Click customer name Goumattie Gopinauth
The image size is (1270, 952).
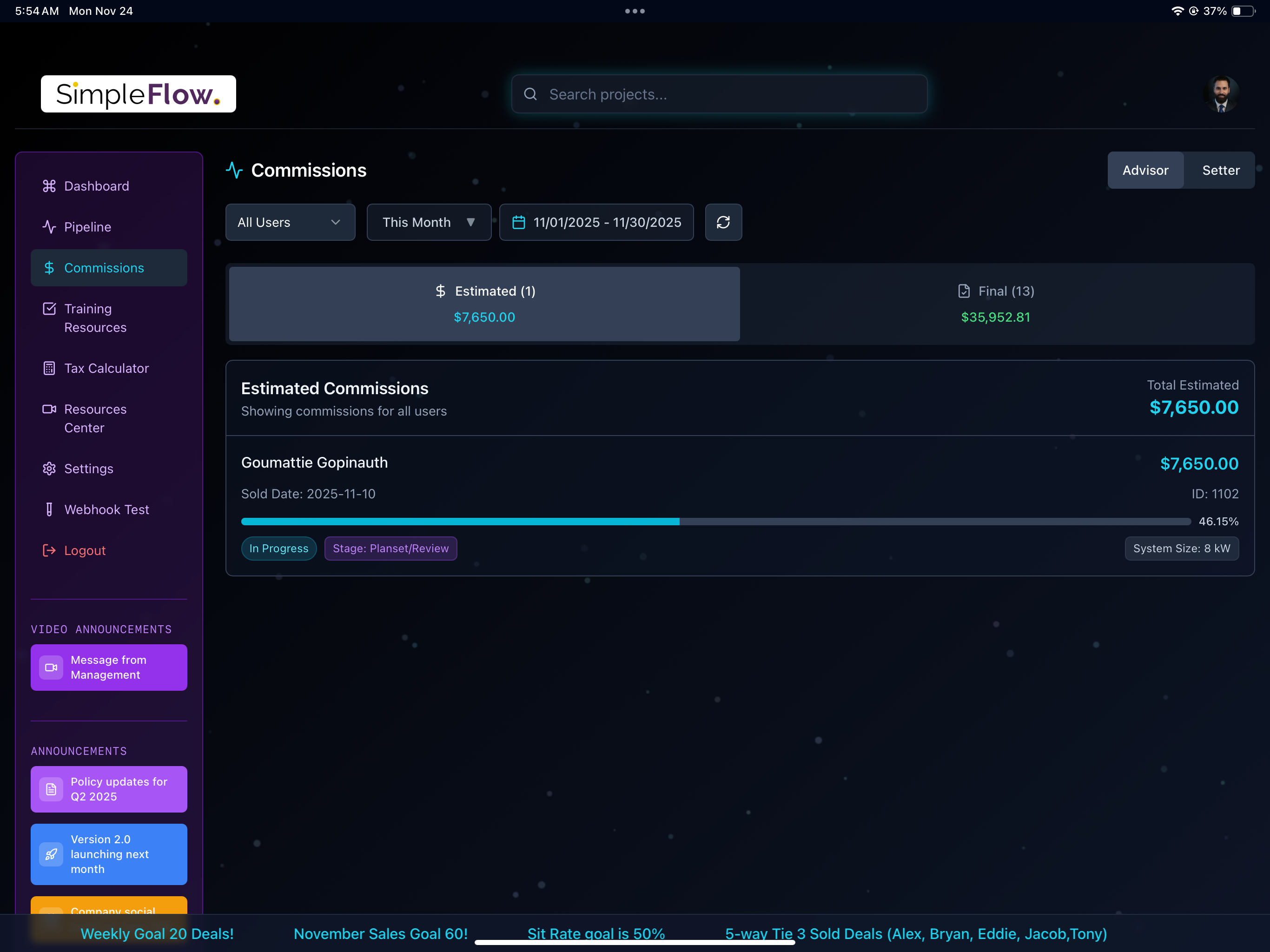tap(315, 462)
